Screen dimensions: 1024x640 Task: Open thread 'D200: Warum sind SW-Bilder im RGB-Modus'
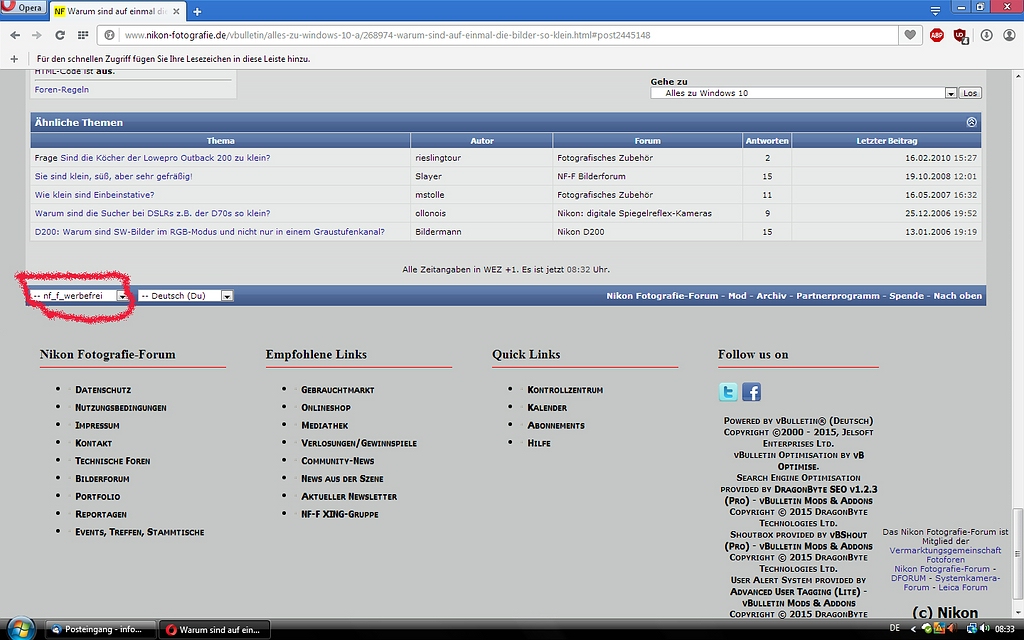(x=210, y=232)
